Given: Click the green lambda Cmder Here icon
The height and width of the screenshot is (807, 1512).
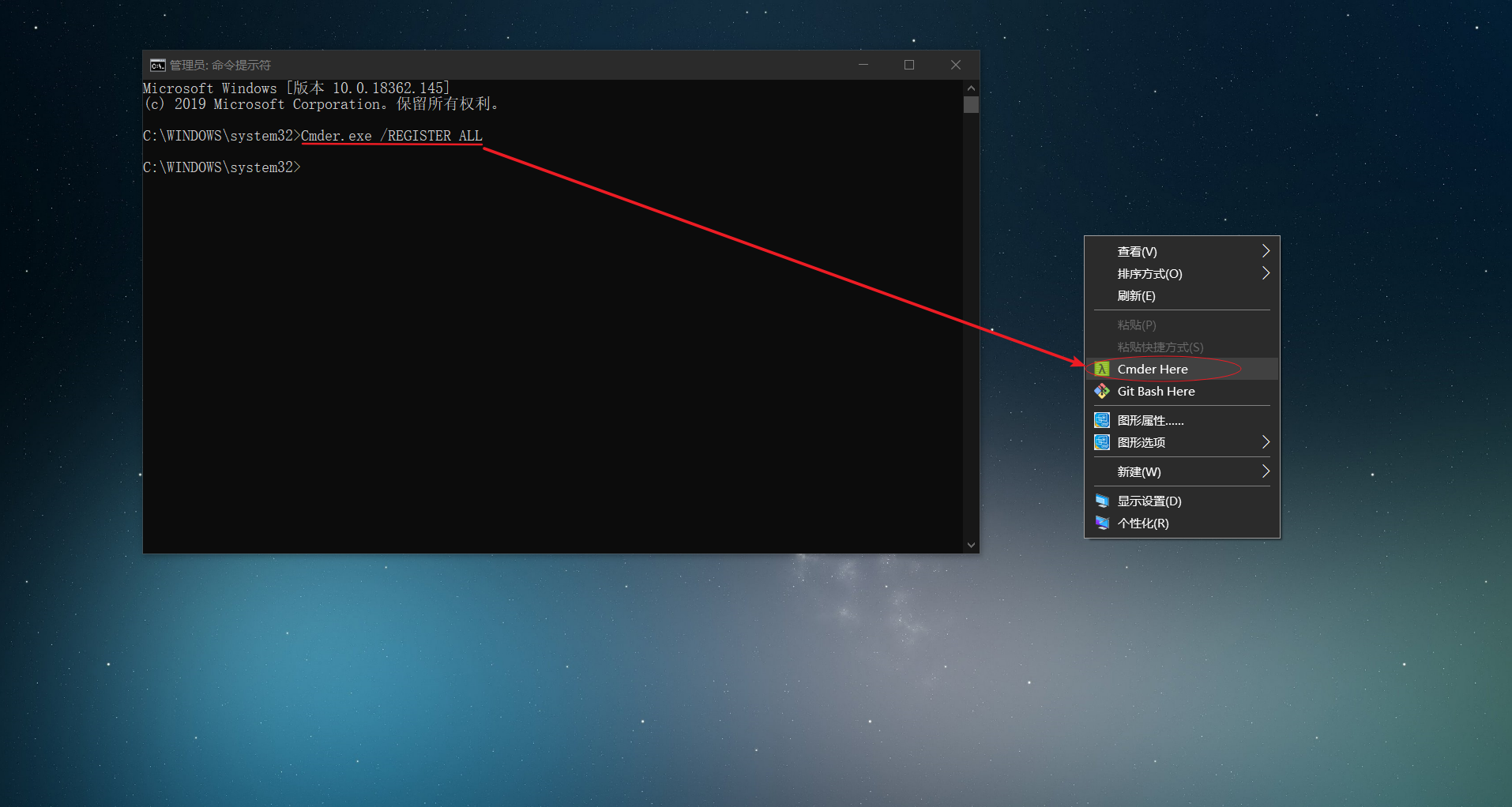Looking at the screenshot, I should (1102, 369).
